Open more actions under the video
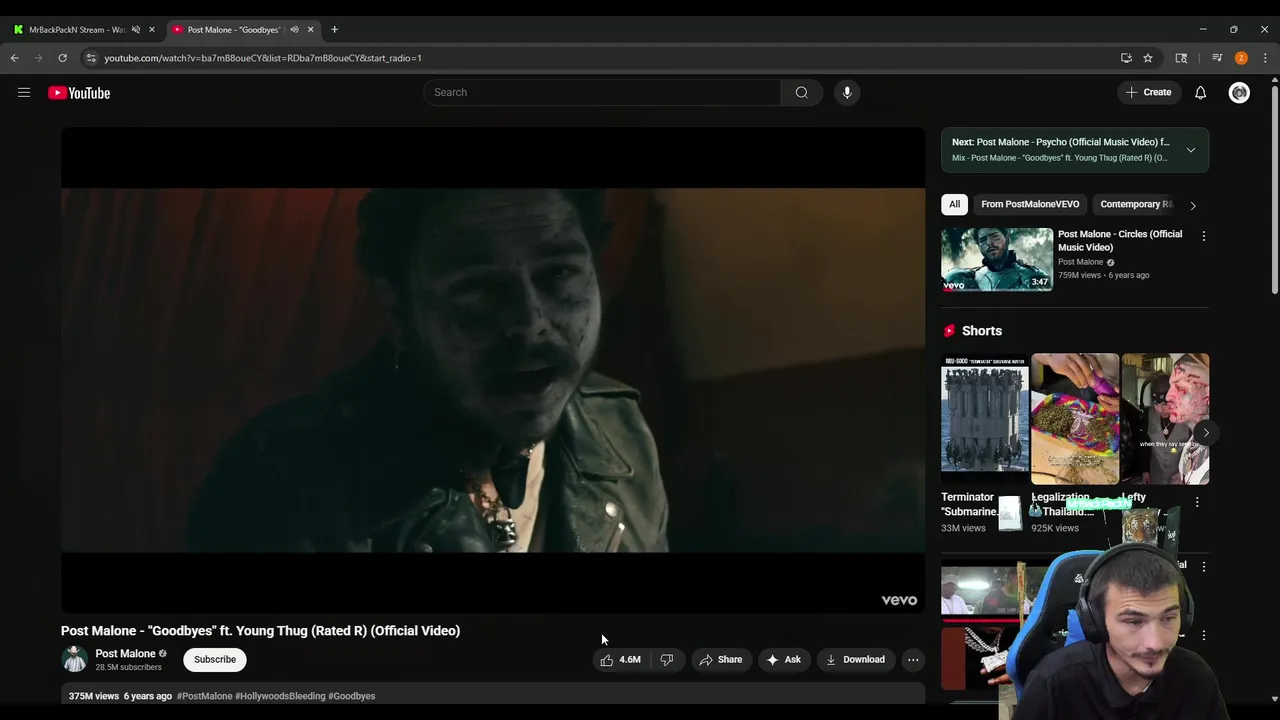1280x720 pixels. pos(913,659)
